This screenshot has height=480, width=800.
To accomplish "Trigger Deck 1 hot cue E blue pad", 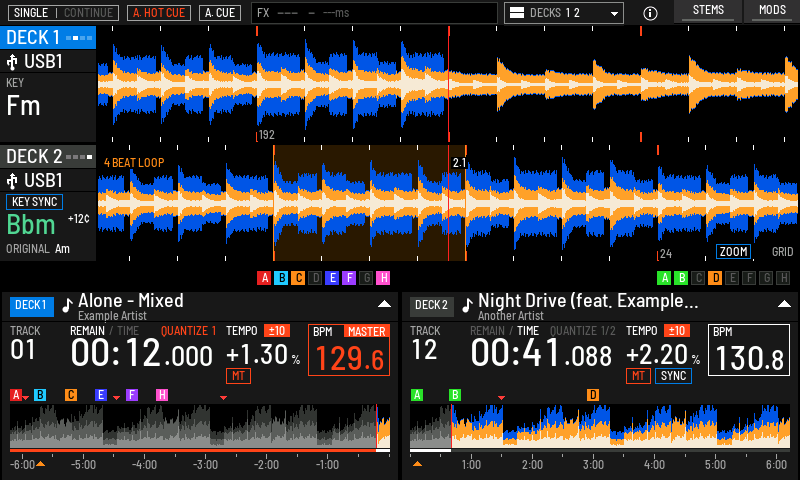I will (x=332, y=278).
